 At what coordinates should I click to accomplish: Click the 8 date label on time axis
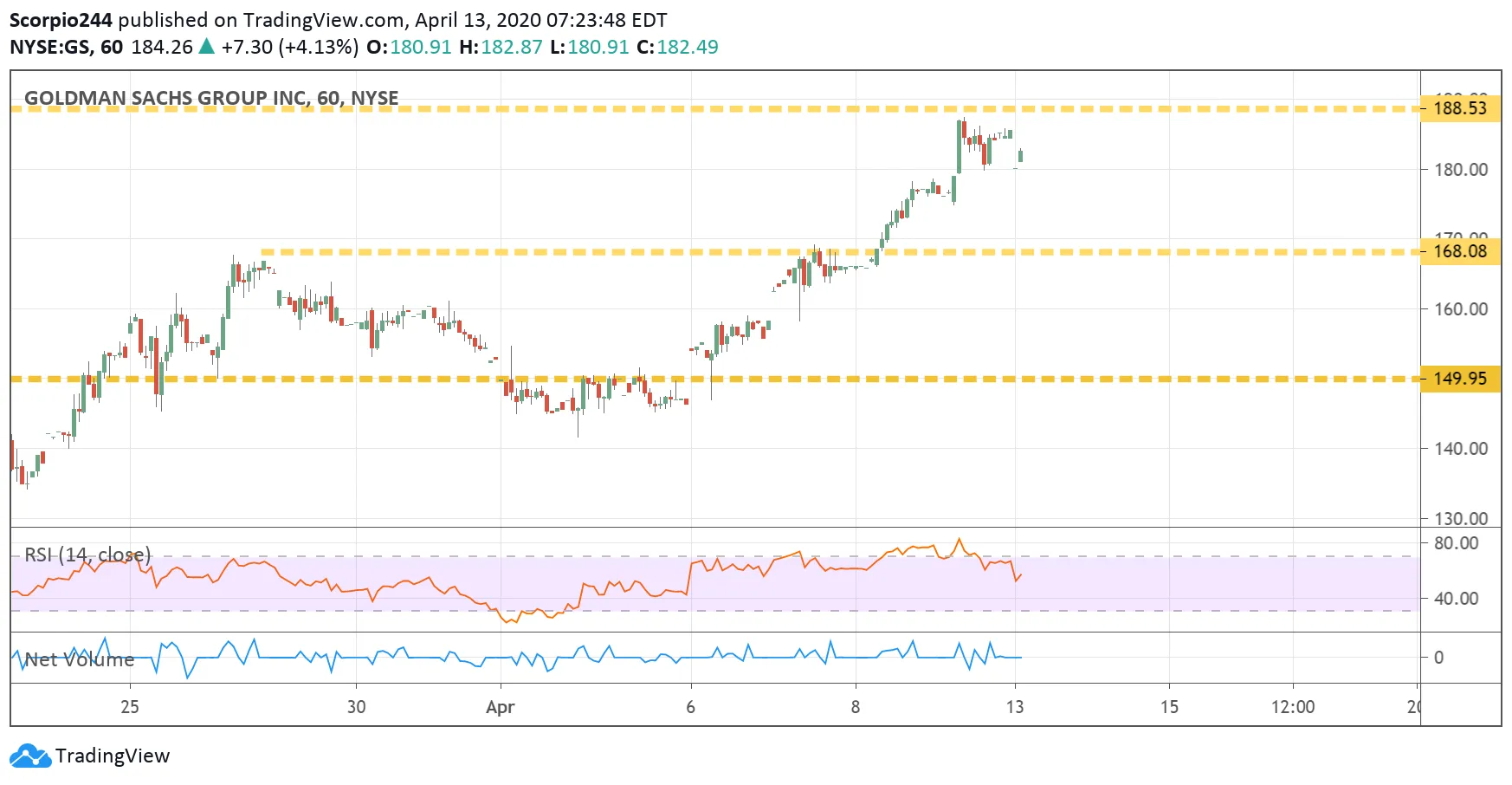(856, 707)
